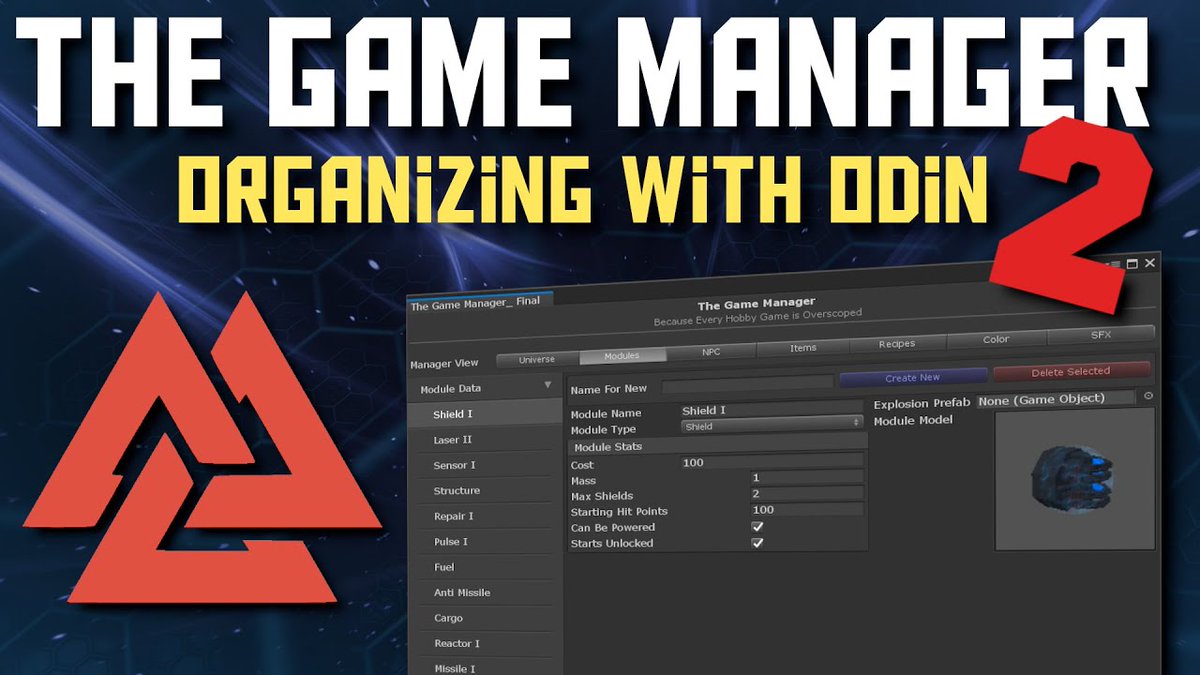Open the NPC manager tab
This screenshot has height=675, width=1200.
point(711,352)
